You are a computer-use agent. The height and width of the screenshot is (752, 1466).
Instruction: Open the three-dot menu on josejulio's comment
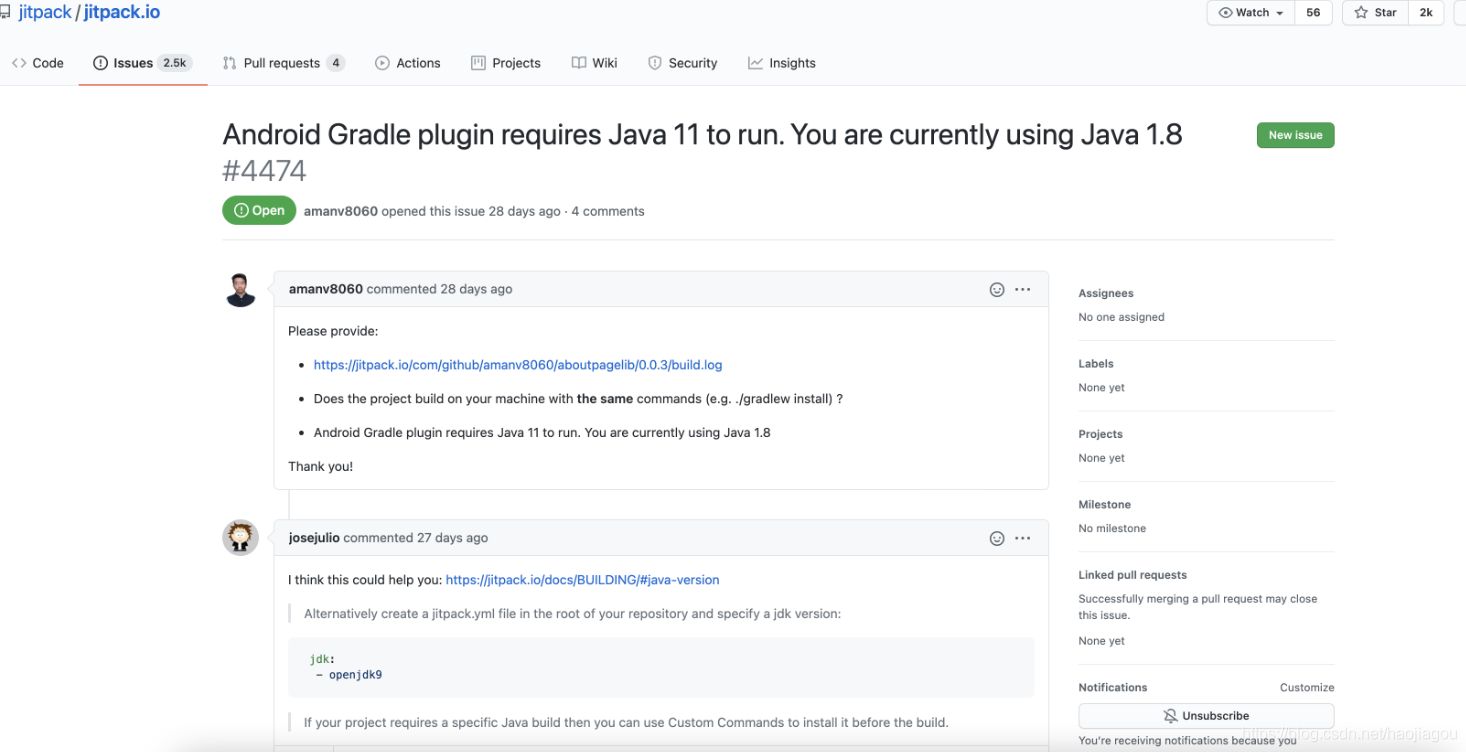click(x=1022, y=538)
